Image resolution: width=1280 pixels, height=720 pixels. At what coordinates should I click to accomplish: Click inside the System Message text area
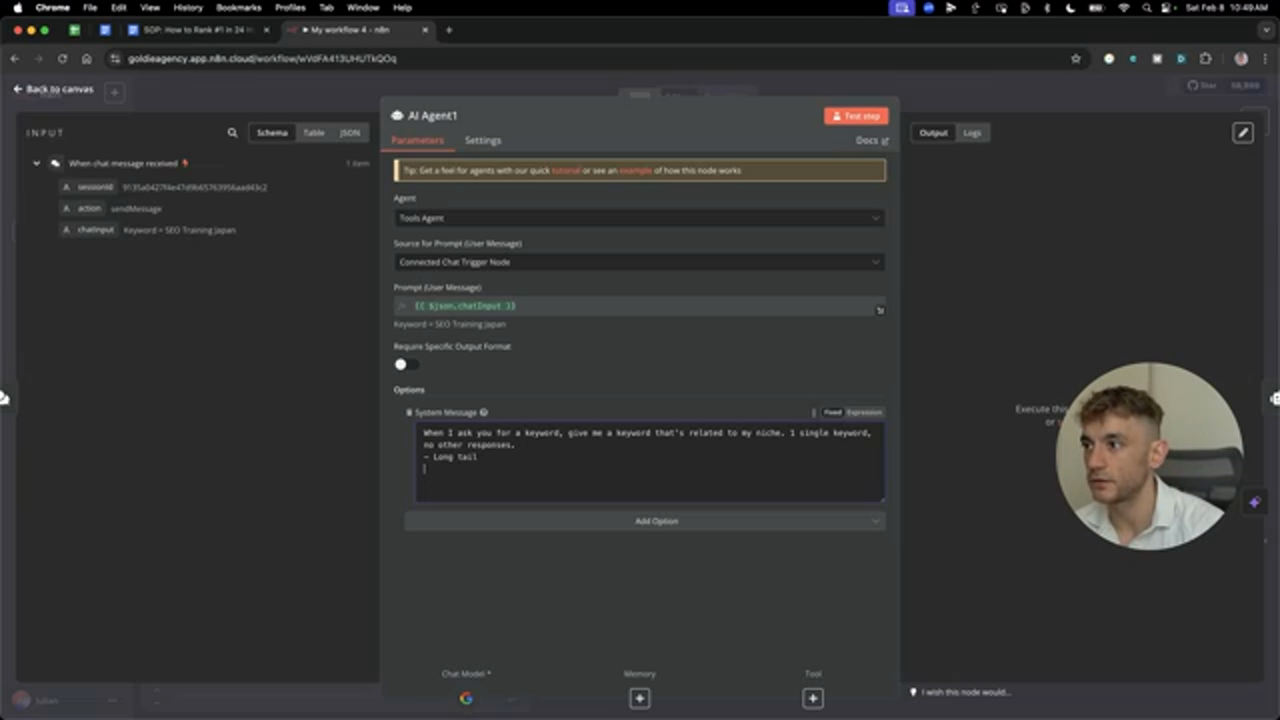point(649,462)
